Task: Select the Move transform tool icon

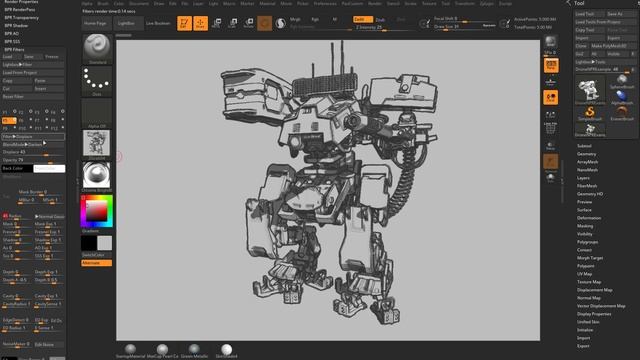Action: pos(217,23)
